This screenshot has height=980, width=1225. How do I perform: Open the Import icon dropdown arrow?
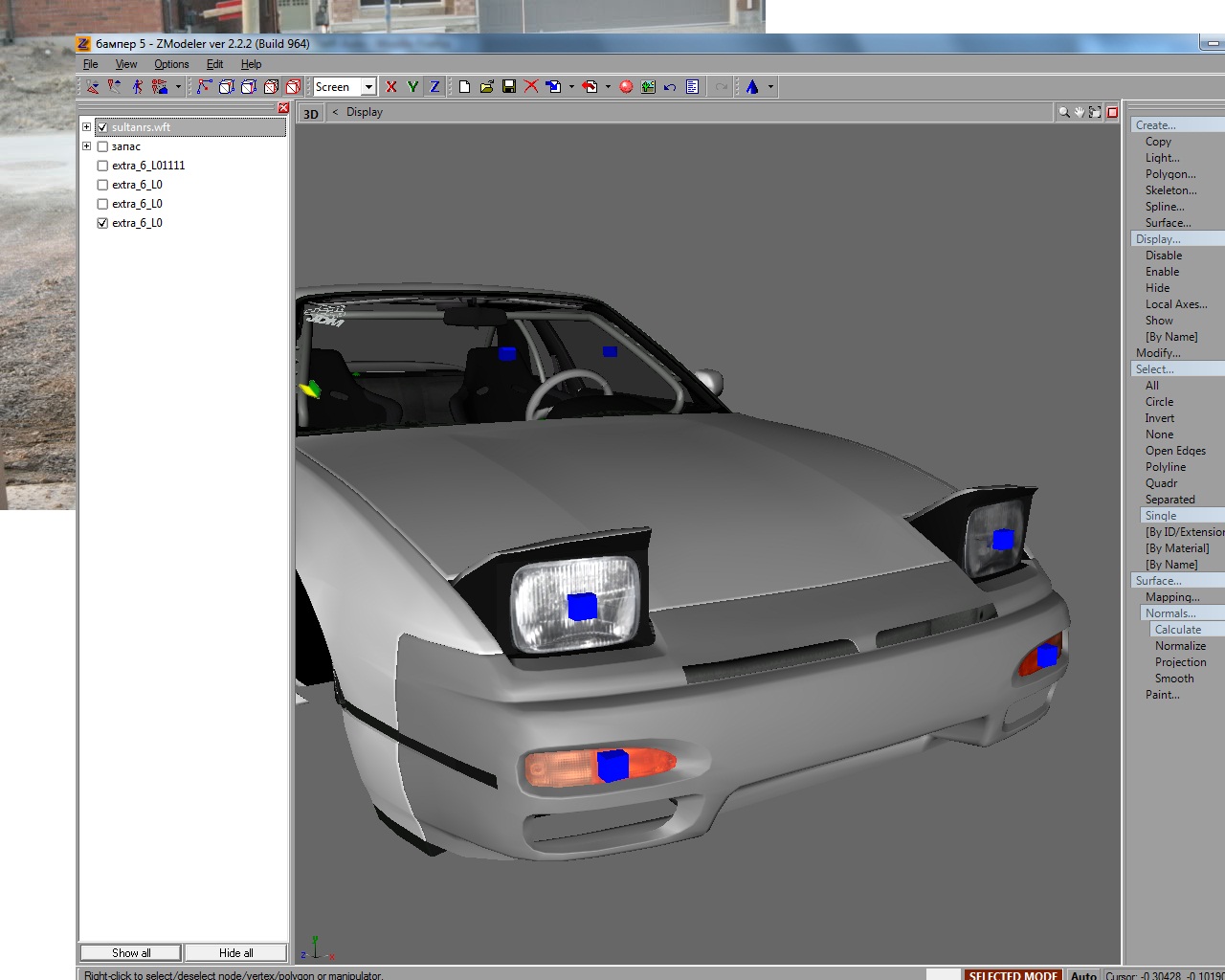(571, 86)
